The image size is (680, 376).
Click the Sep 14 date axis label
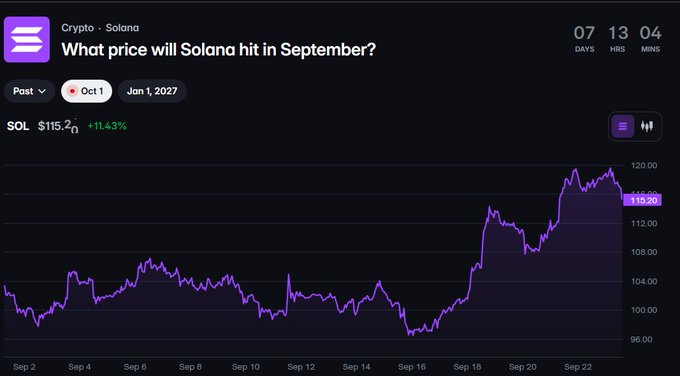[356, 367]
